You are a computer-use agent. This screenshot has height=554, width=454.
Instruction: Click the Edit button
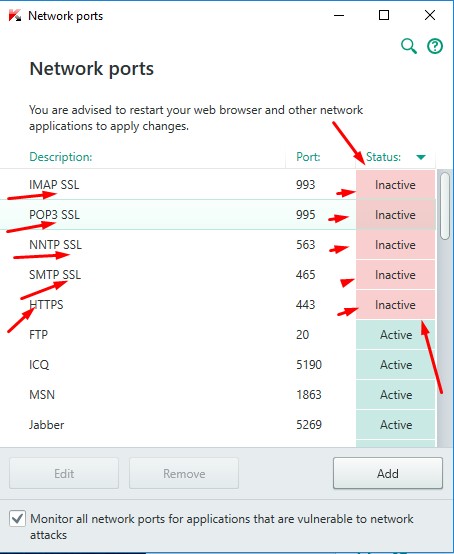tap(64, 473)
